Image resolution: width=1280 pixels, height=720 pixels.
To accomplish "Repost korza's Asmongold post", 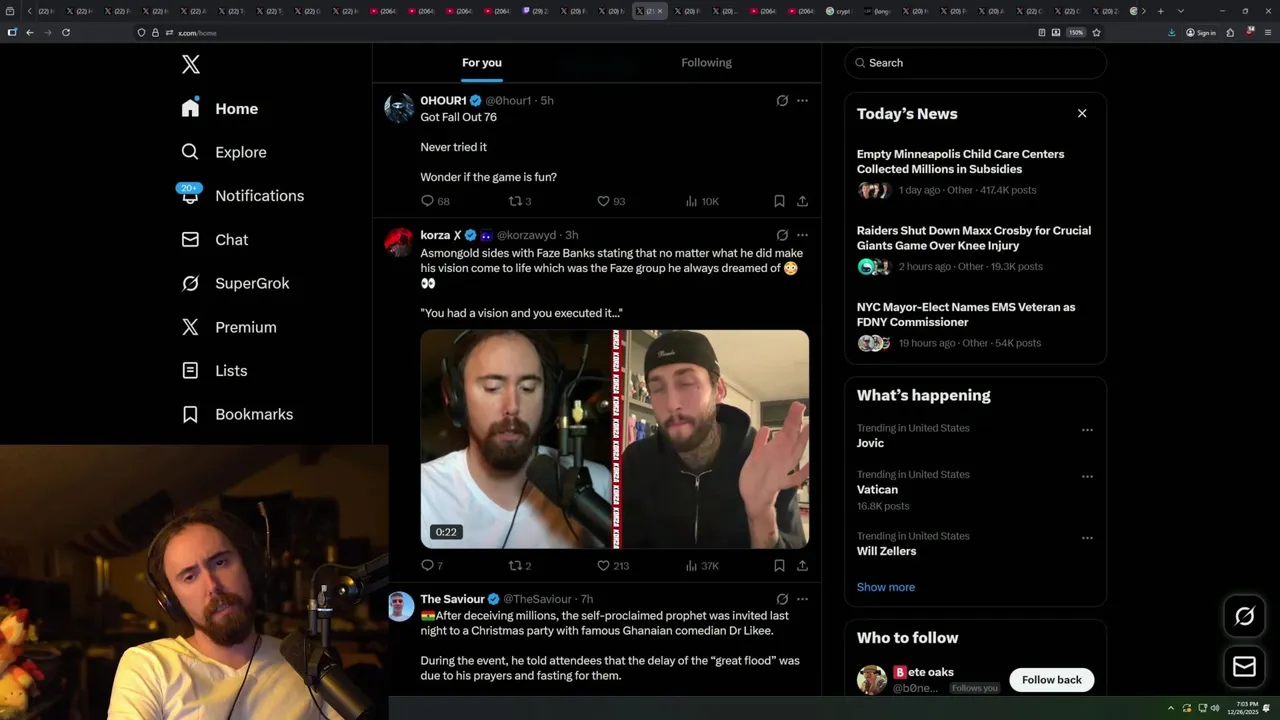I will [520, 566].
